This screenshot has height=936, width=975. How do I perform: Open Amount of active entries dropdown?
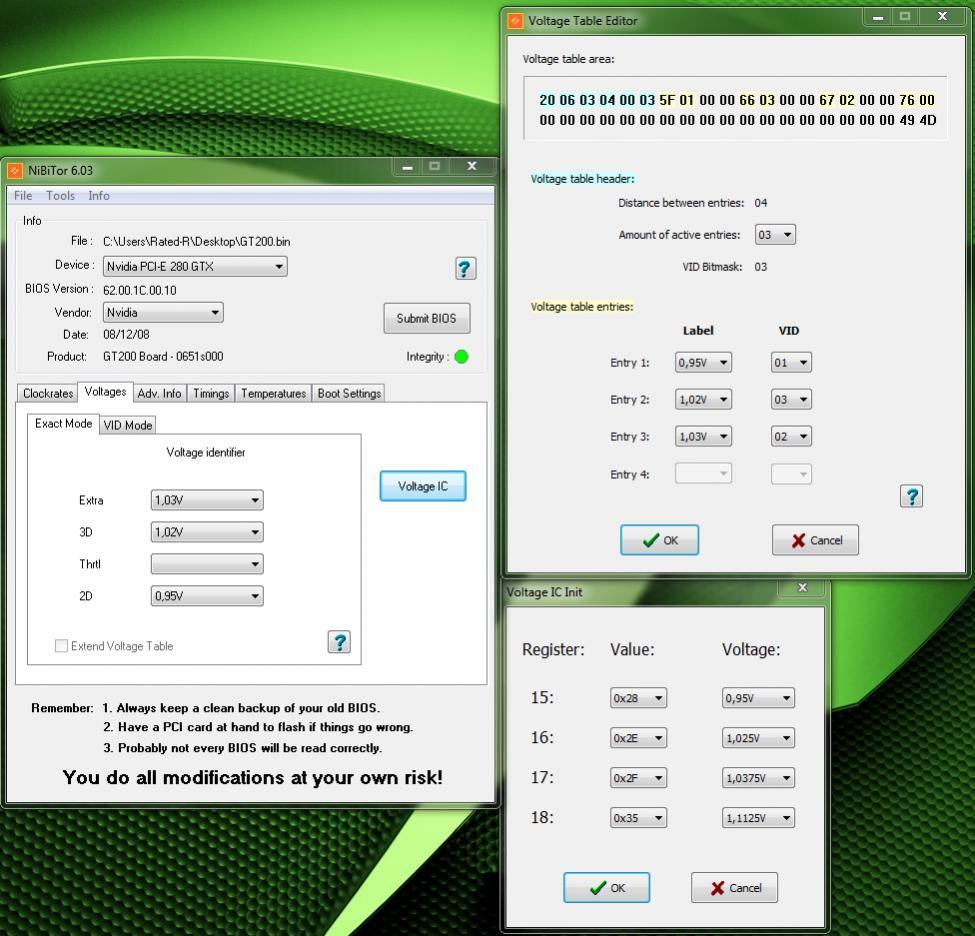pyautogui.click(x=775, y=234)
